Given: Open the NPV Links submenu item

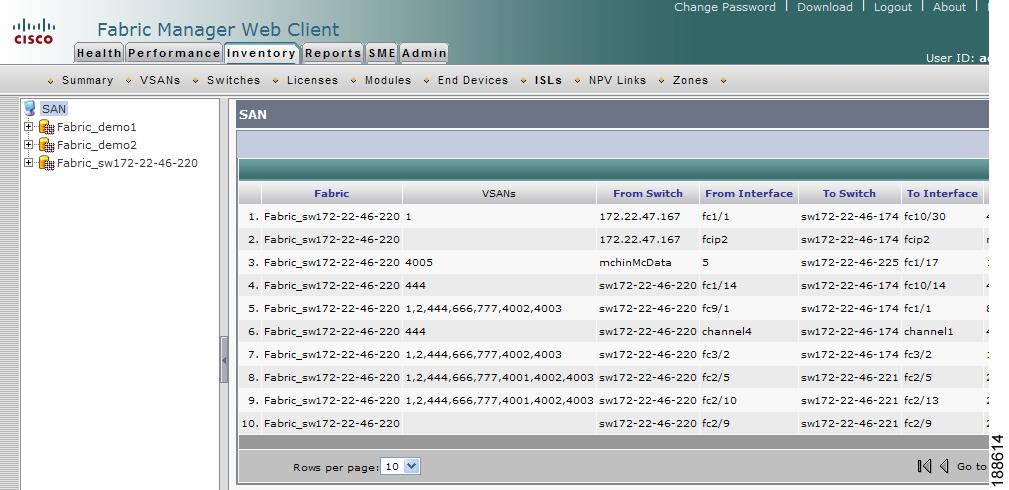Looking at the screenshot, I should (617, 80).
